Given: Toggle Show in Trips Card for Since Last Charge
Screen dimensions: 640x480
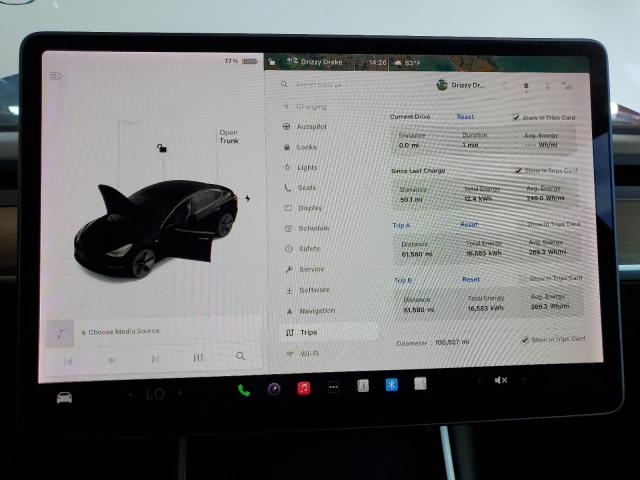Looking at the screenshot, I should tap(518, 171).
